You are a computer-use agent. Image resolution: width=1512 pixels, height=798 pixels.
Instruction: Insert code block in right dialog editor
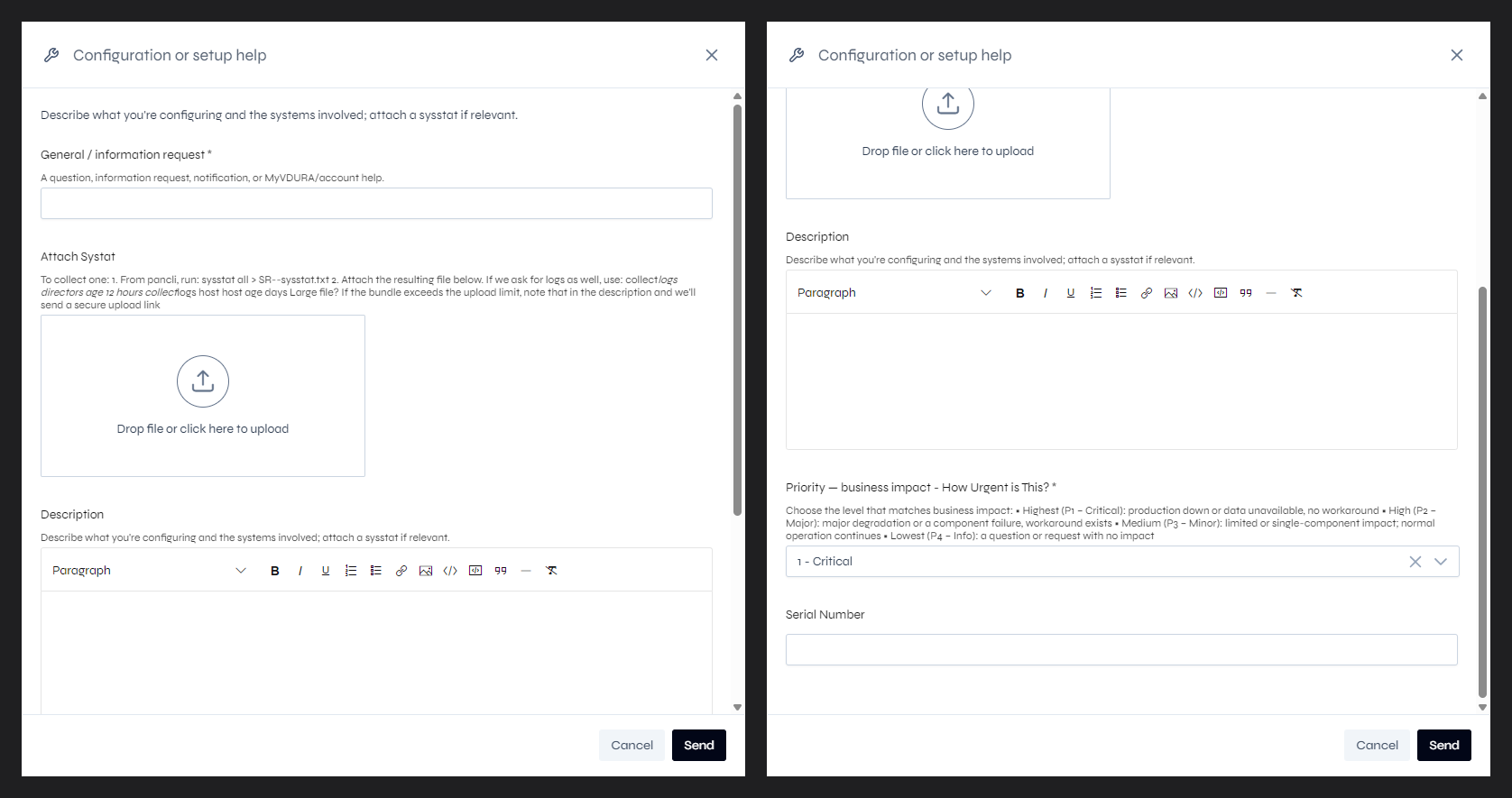point(1221,293)
